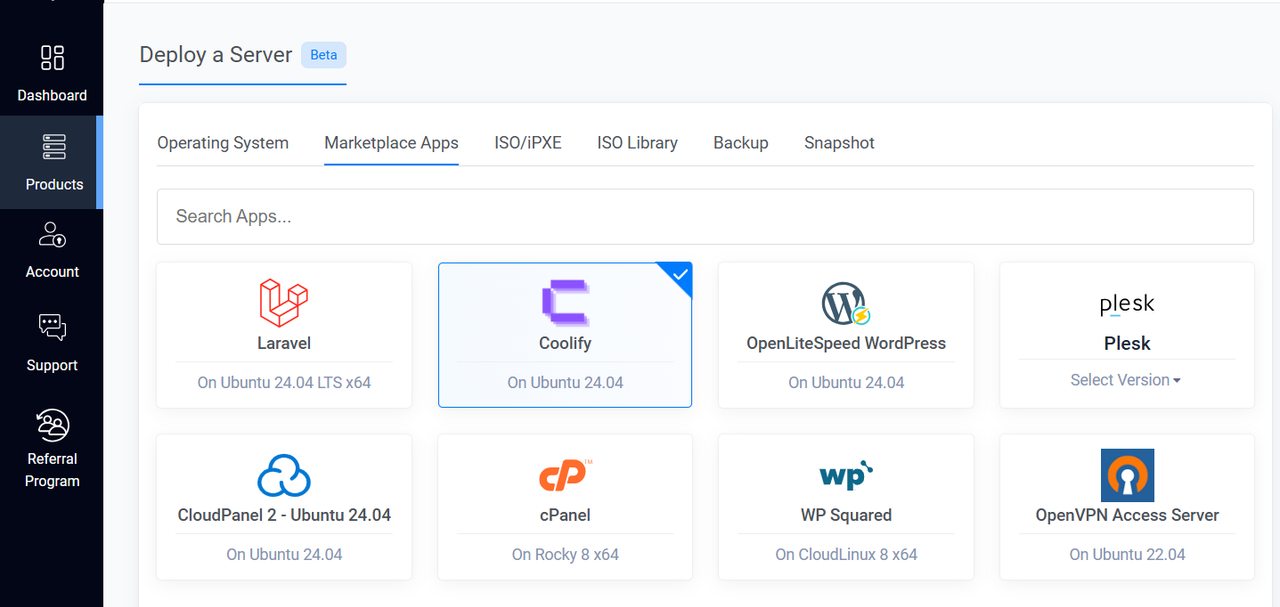Screen dimensions: 1280x607
Task: Switch to Operating System tab
Action: point(223,143)
